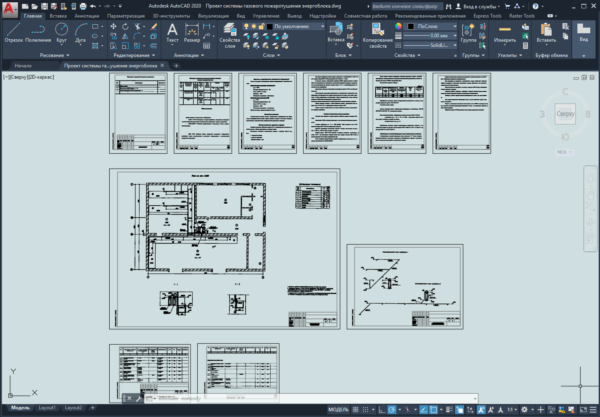Click the Сверху face of the ViewCube

(x=565, y=114)
